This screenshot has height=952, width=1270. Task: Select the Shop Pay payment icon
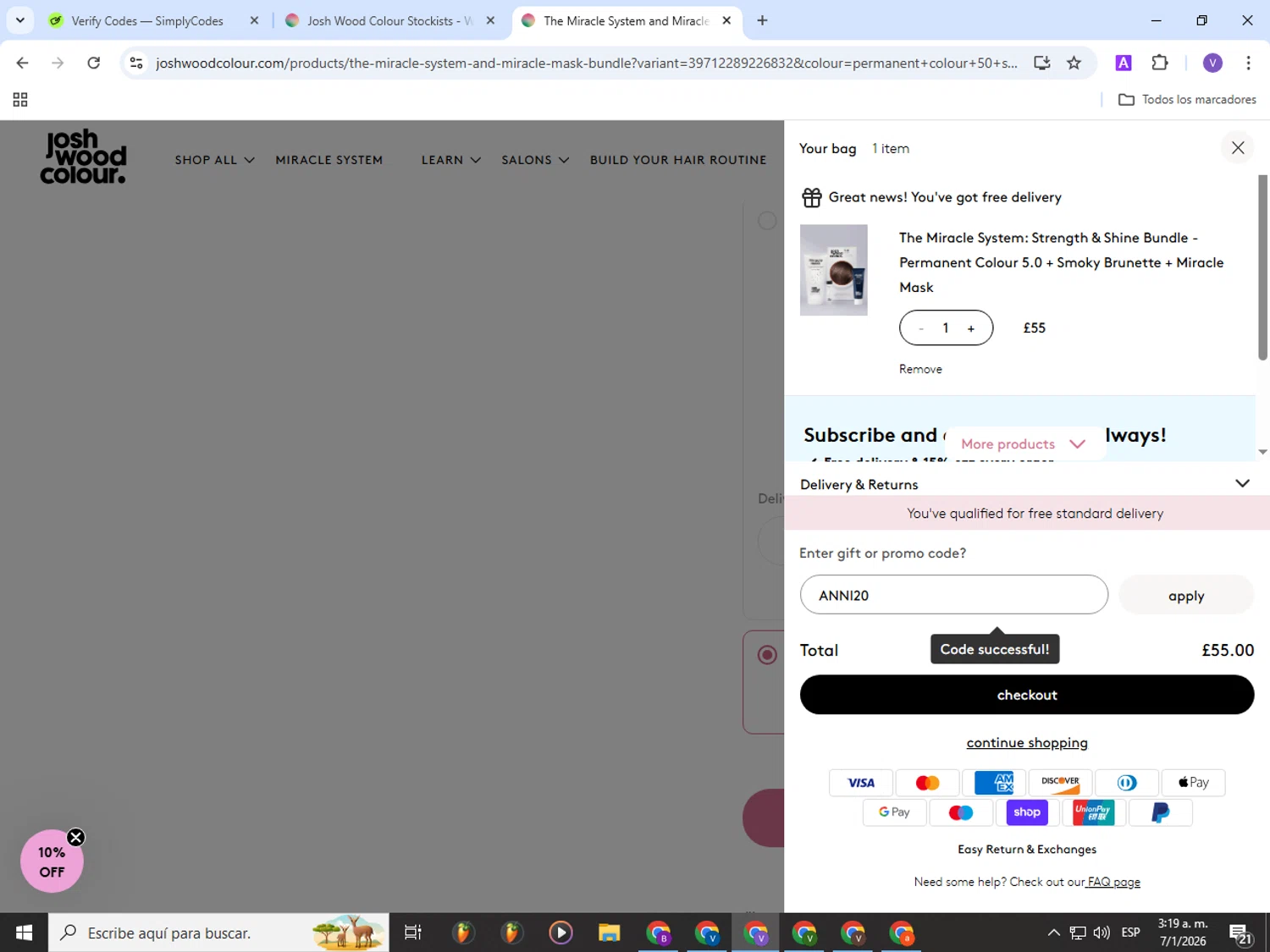pos(1027,812)
